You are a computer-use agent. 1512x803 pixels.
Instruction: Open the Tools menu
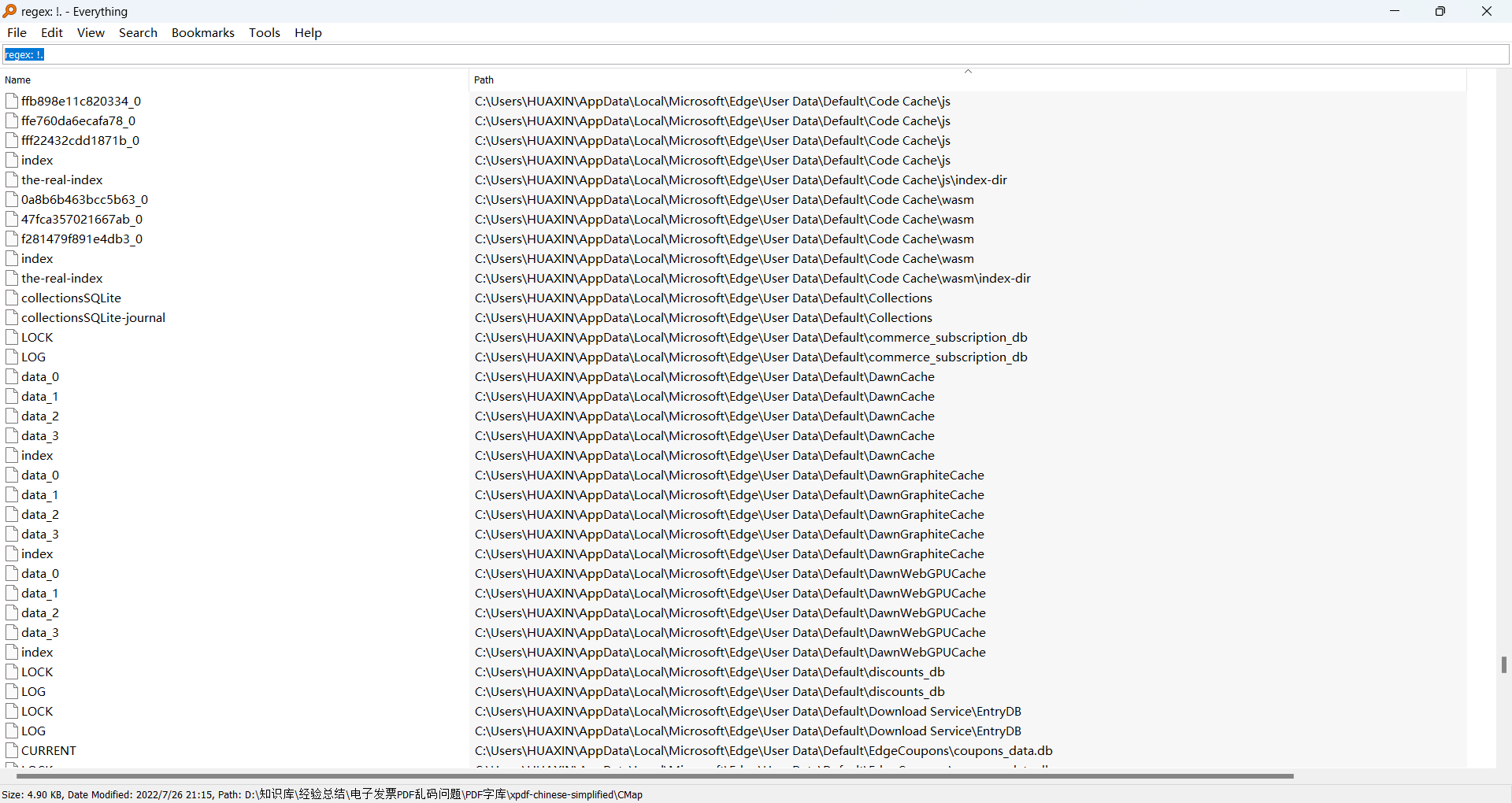coord(265,32)
